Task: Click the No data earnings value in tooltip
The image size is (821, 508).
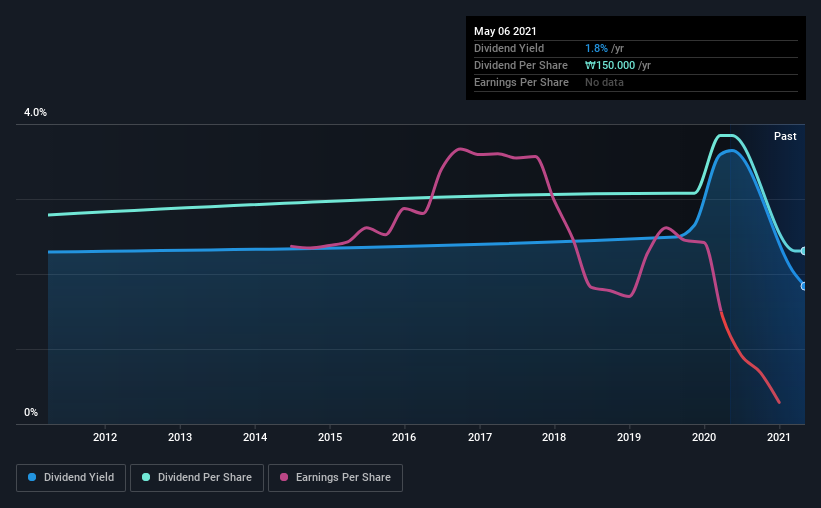Action: [x=604, y=82]
